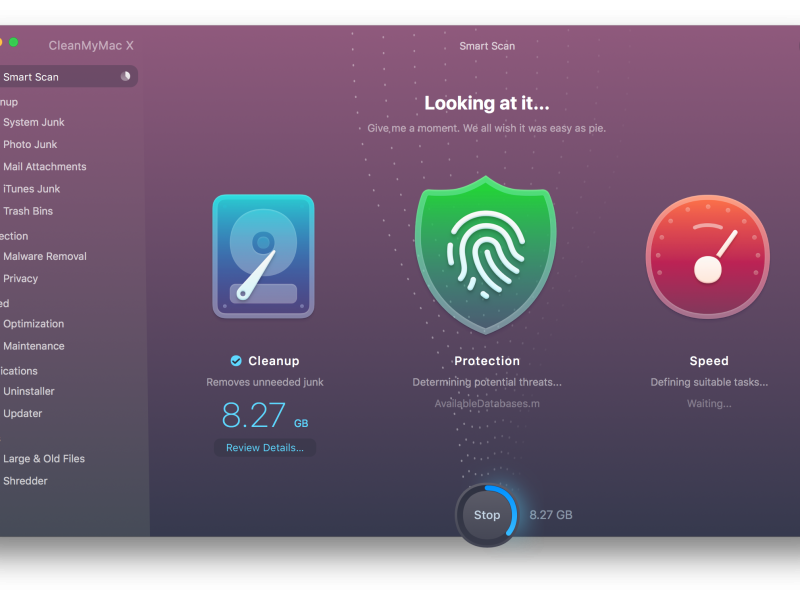Click the 8.27 GB label beside Stop

(x=551, y=515)
